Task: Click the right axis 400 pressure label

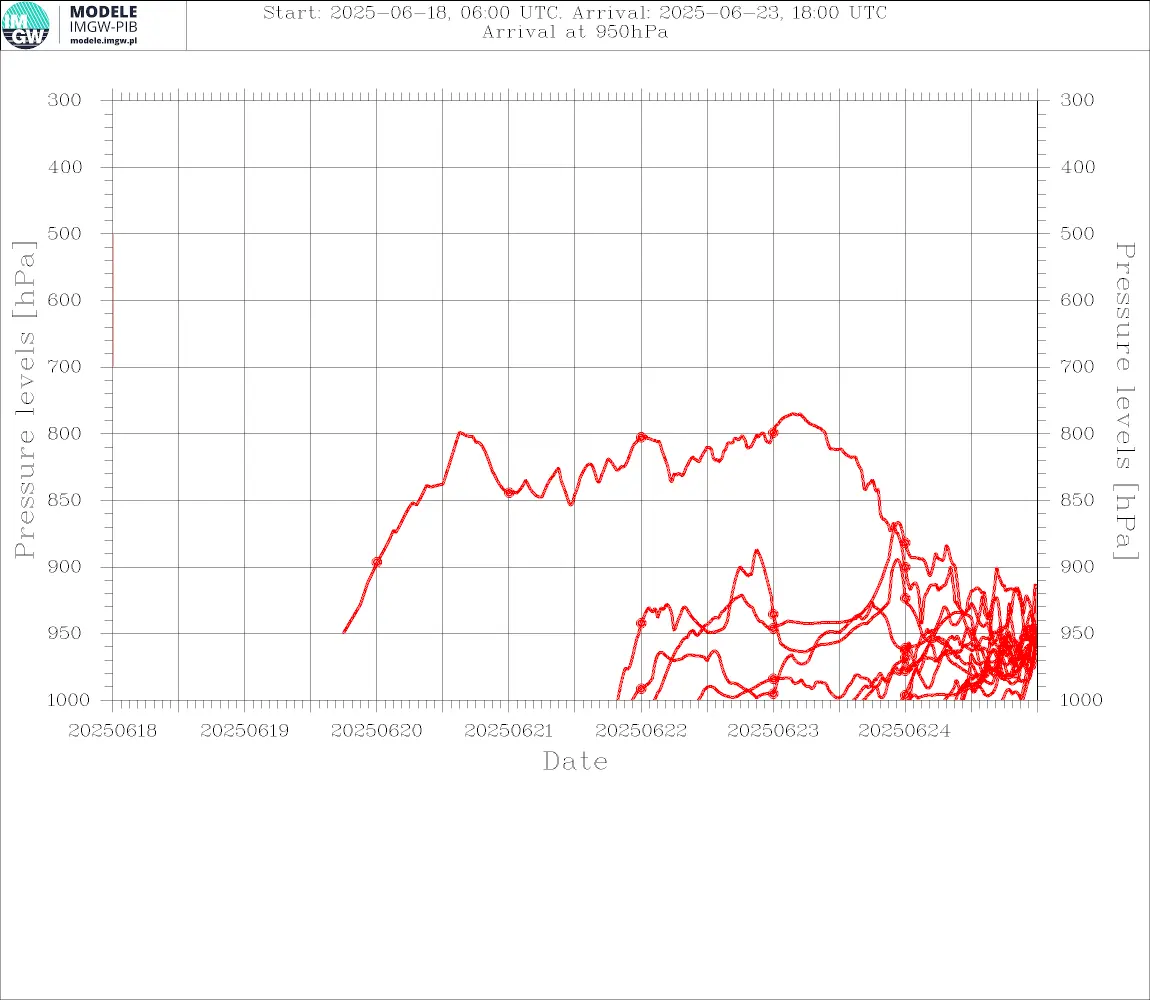Action: pyautogui.click(x=1077, y=167)
